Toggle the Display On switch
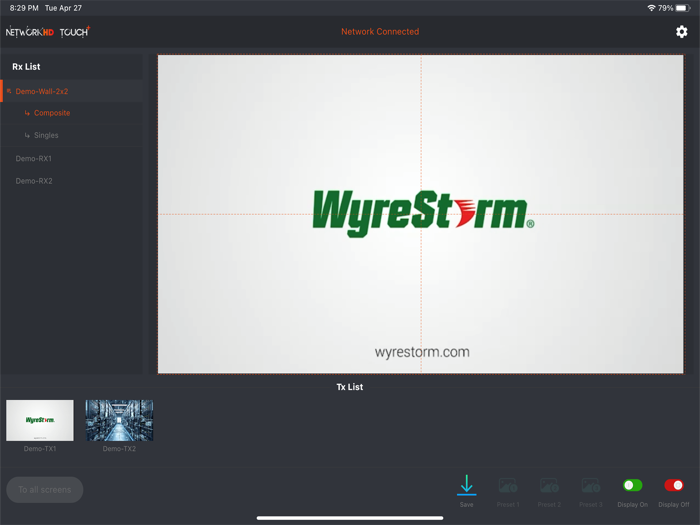Image resolution: width=700 pixels, height=525 pixels. (x=633, y=485)
